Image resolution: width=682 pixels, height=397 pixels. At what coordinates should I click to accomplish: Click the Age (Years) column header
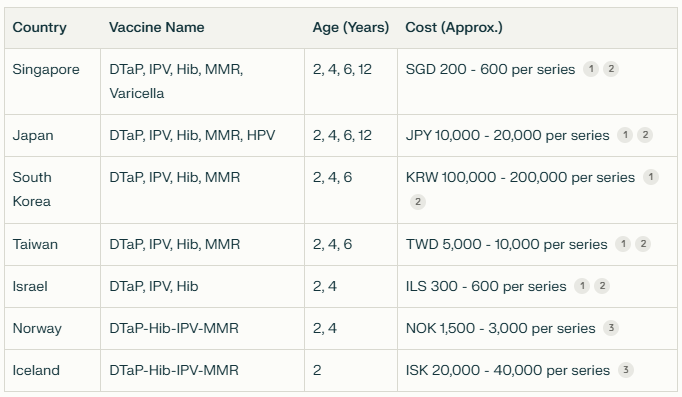coord(351,27)
